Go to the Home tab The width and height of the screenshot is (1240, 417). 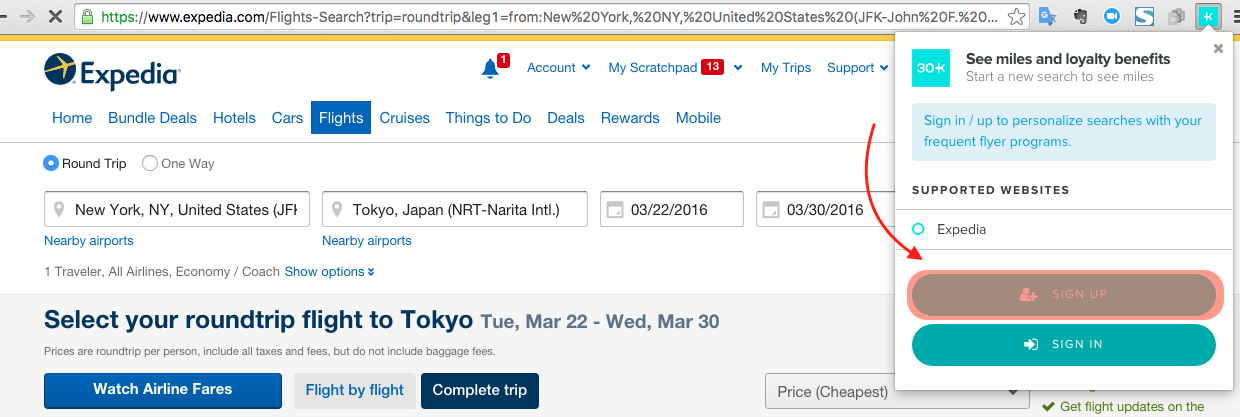tap(72, 118)
